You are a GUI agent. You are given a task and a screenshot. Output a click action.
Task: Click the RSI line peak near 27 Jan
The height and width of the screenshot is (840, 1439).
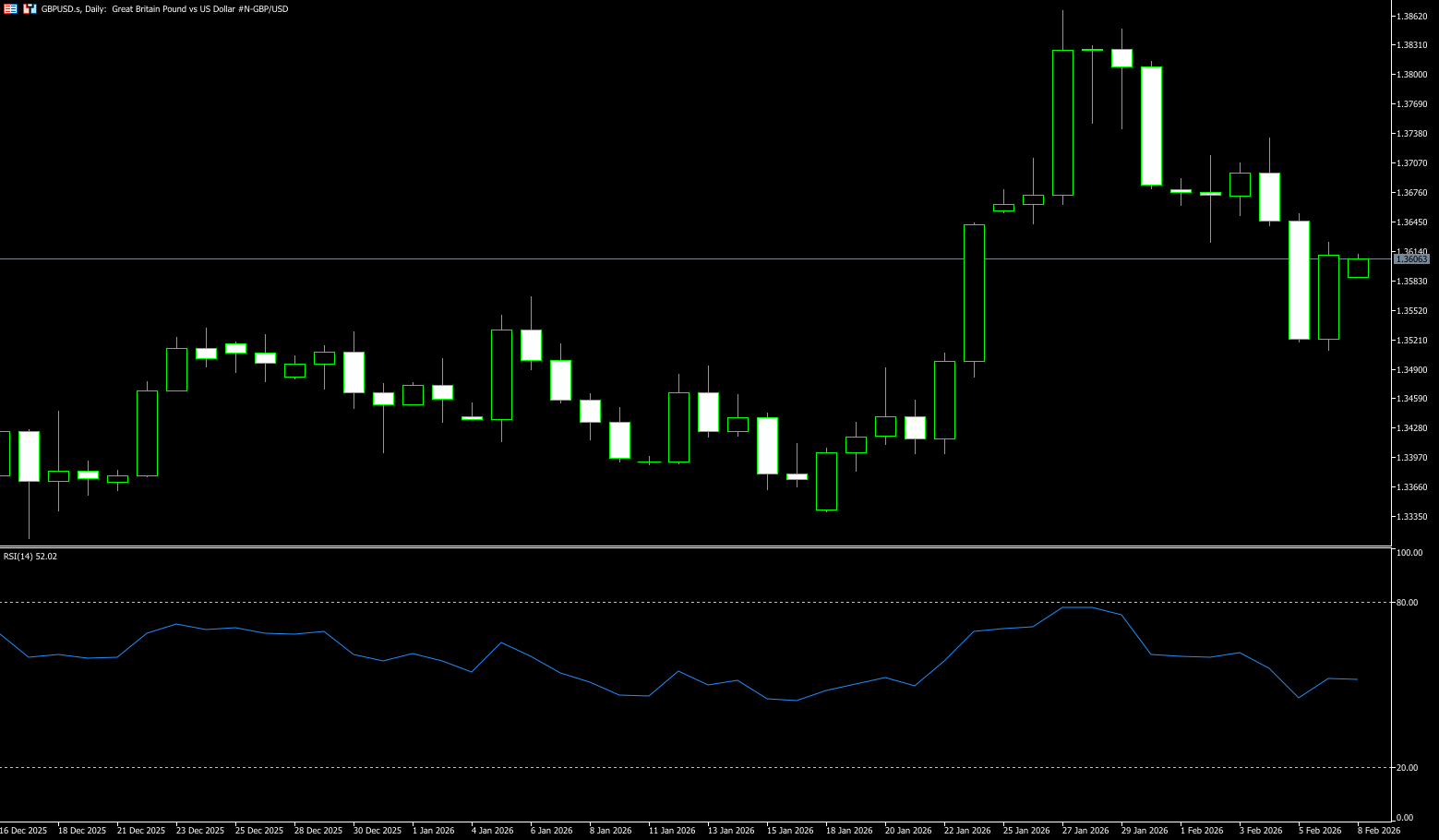pos(1077,607)
